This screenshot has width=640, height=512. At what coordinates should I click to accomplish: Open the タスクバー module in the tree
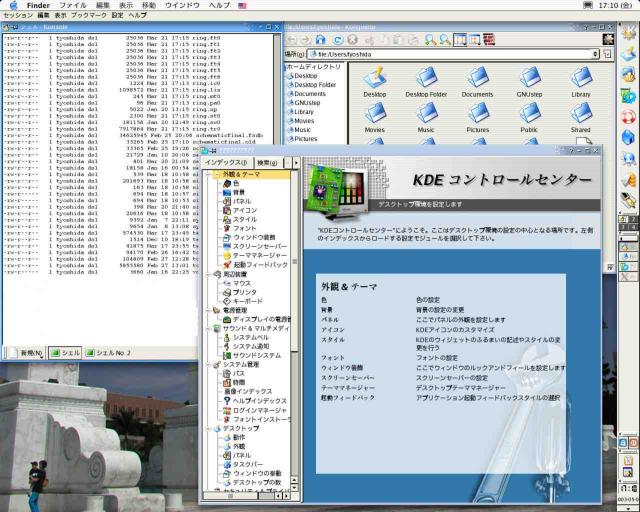click(243, 464)
